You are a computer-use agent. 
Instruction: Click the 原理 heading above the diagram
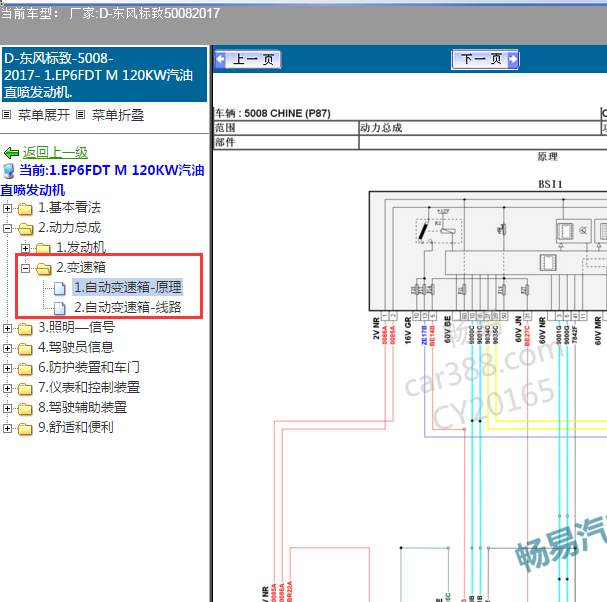click(x=547, y=157)
